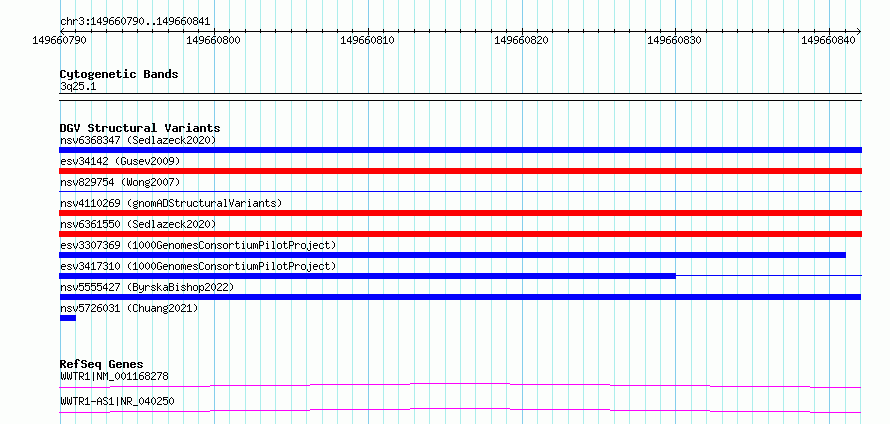Click the thick blue bar for esv3417310
Viewport: 890px width, 424px height.
click(x=367, y=276)
